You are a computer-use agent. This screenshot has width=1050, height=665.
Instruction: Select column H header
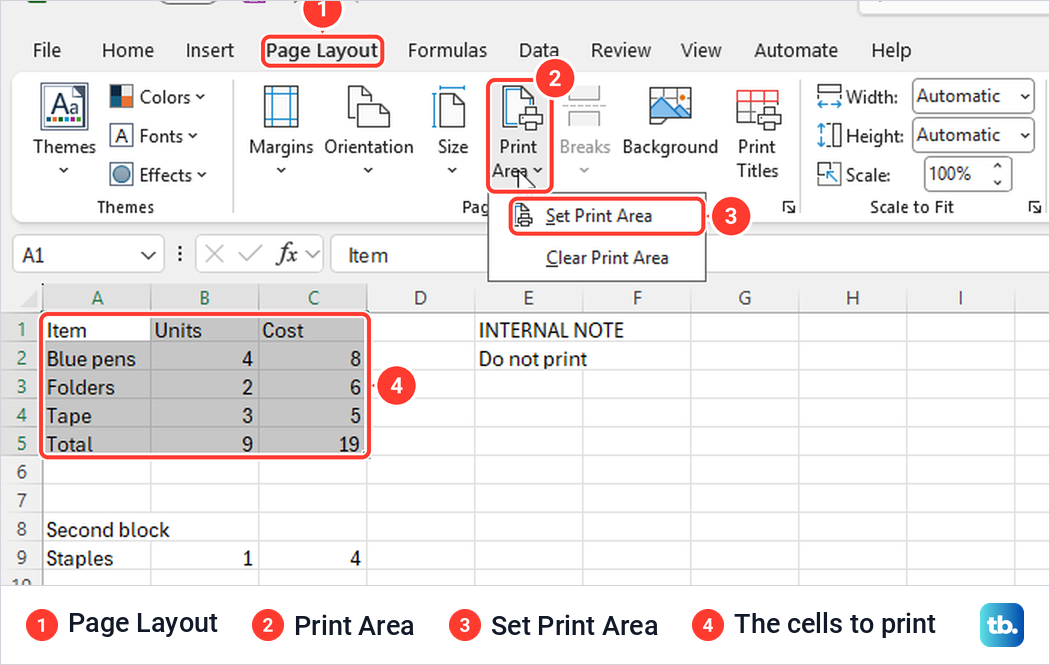852,298
